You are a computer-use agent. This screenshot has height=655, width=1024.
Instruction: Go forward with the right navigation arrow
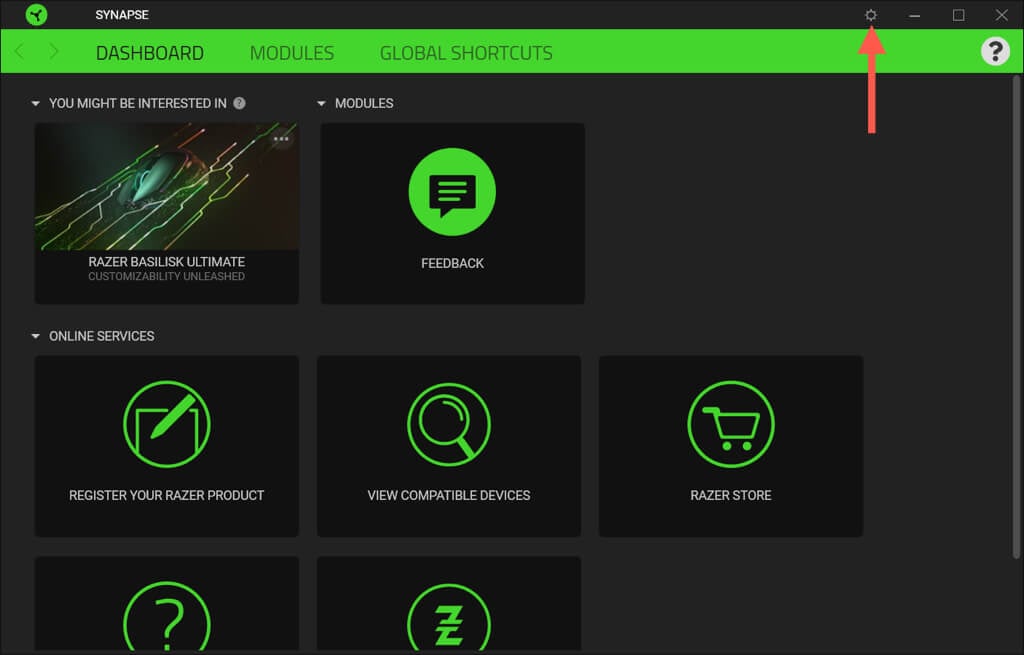click(x=54, y=52)
